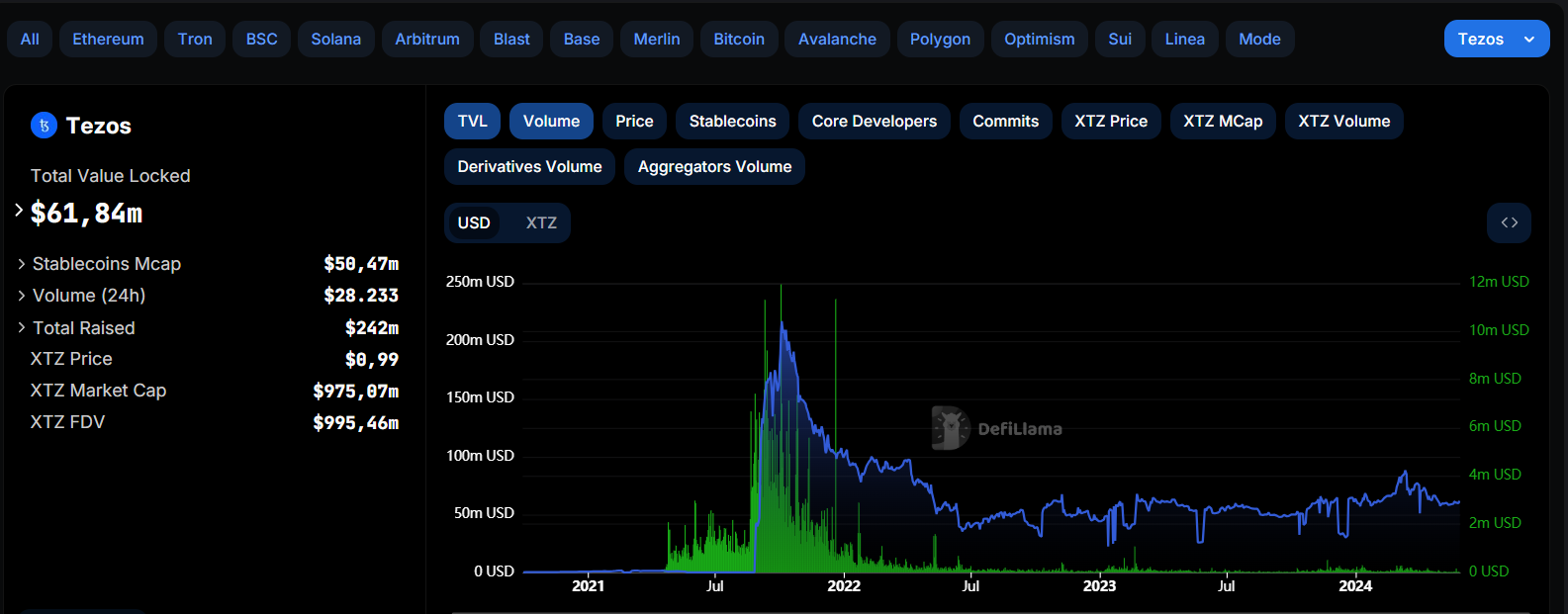Open the Linea chain link
Viewport: 1568px width, 614px height.
[1184, 39]
